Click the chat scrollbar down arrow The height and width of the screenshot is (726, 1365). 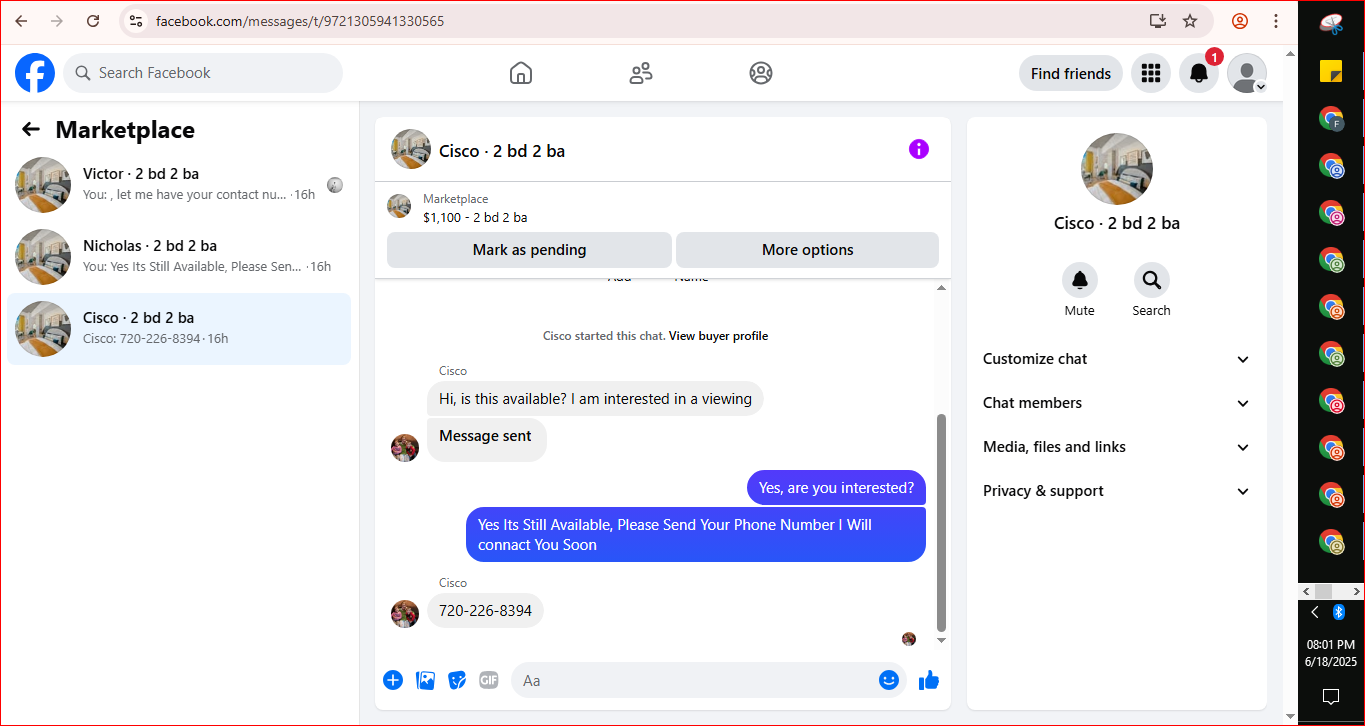[x=941, y=640]
